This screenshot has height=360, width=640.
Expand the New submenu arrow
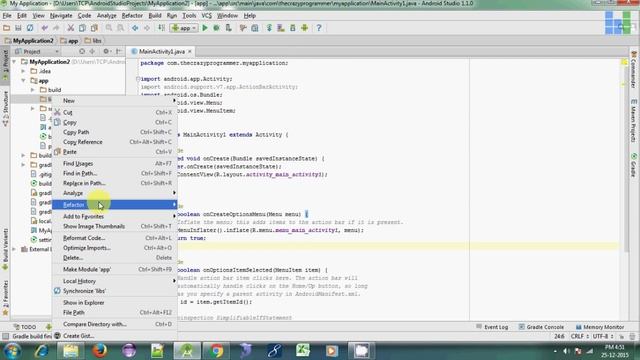pos(174,100)
